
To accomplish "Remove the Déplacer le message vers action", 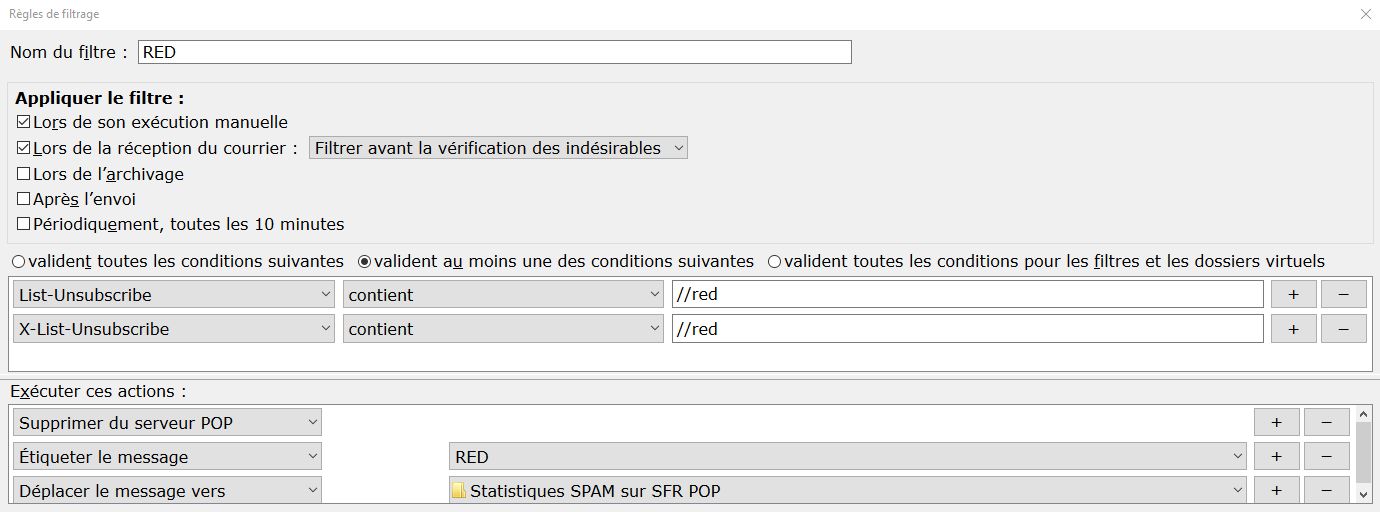I will click(x=1326, y=491).
